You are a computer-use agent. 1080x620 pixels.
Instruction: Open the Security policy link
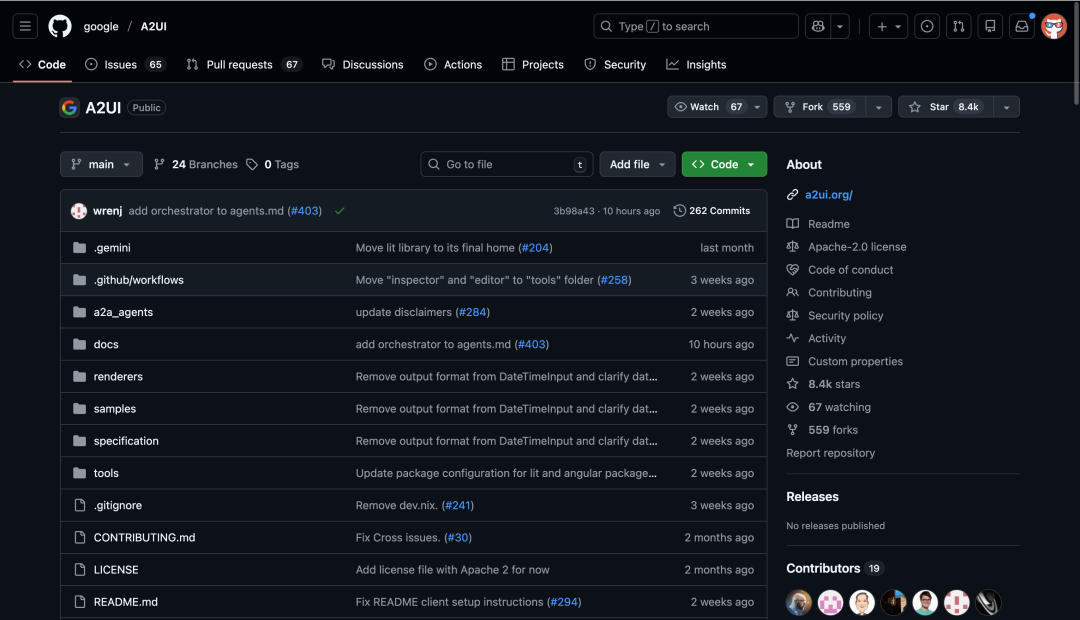pyautogui.click(x=845, y=316)
